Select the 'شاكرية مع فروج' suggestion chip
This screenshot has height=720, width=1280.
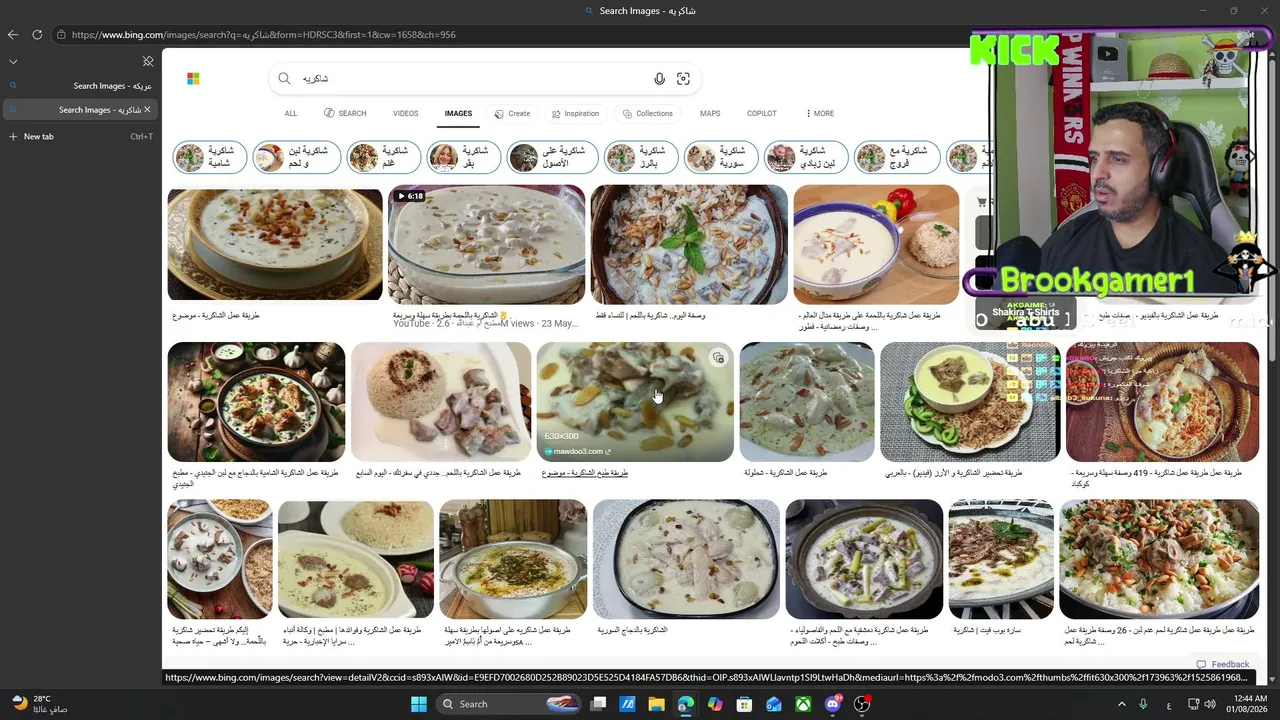coord(897,157)
